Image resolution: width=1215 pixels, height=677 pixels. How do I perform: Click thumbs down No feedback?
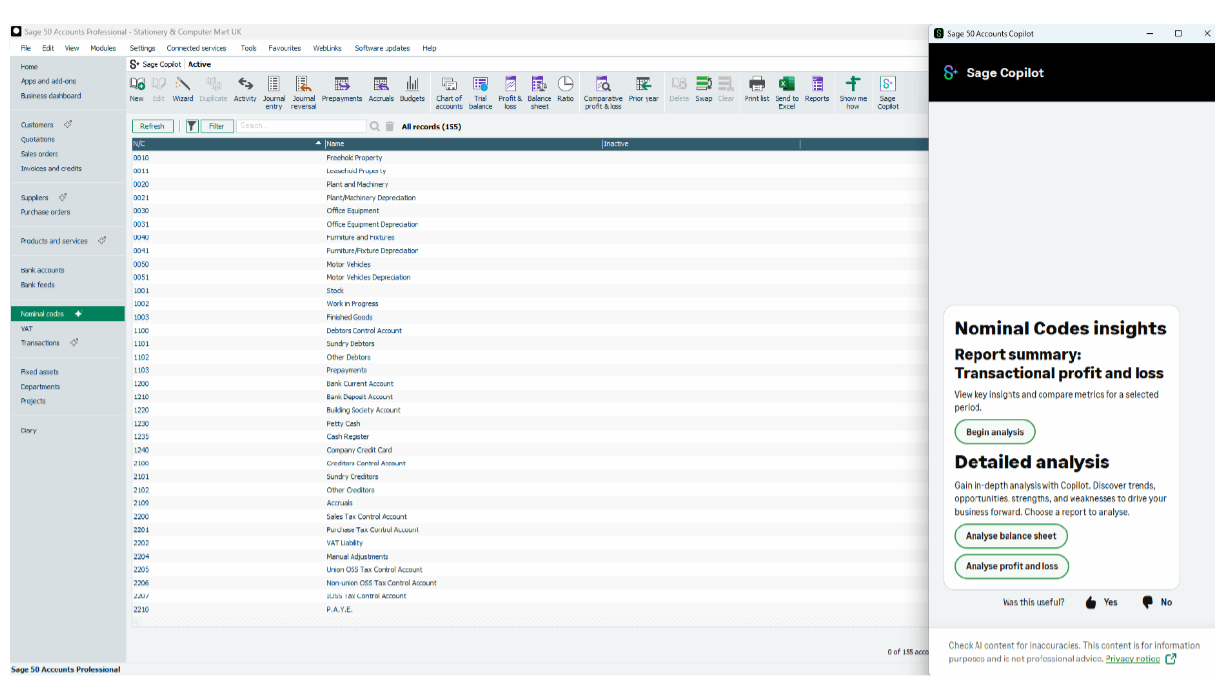(x=1156, y=602)
